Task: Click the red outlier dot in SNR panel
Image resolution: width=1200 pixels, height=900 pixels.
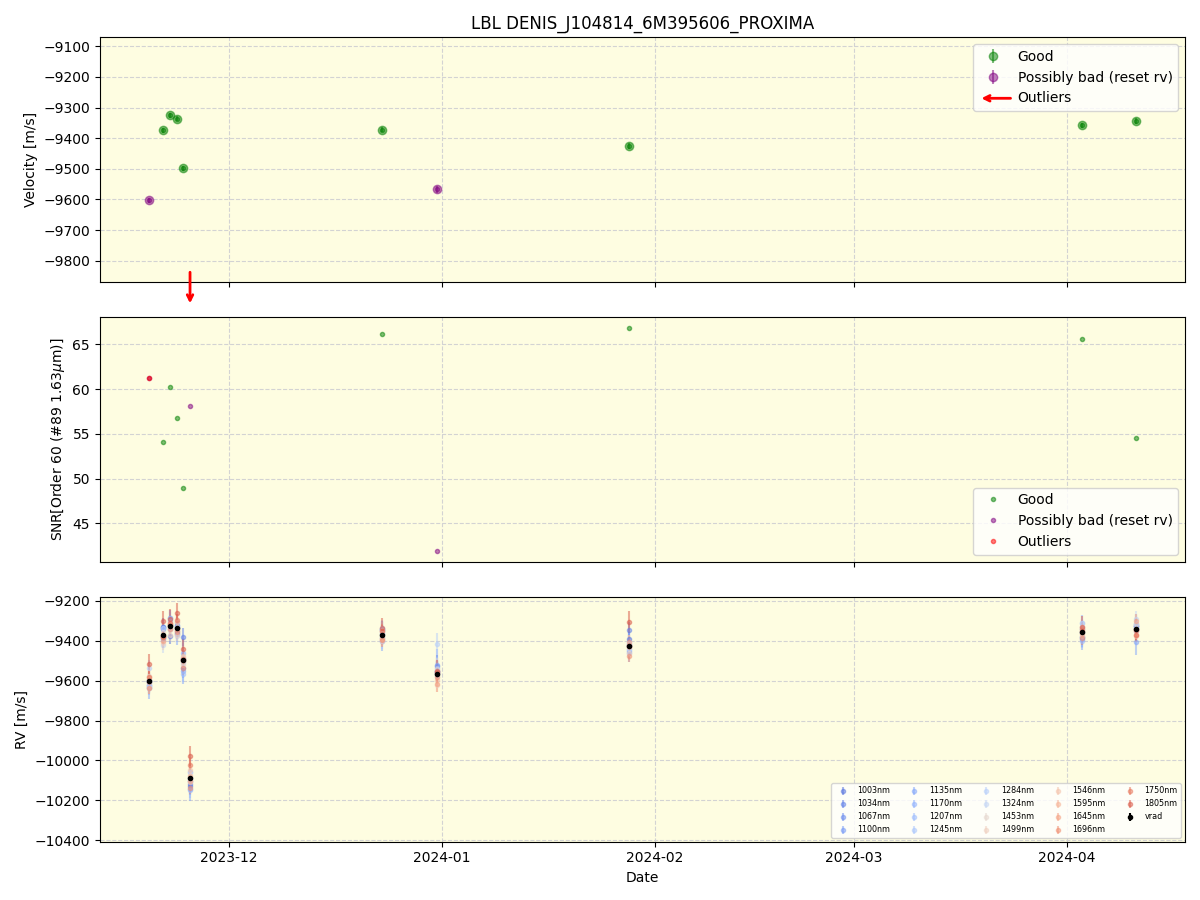Action: coord(149,378)
